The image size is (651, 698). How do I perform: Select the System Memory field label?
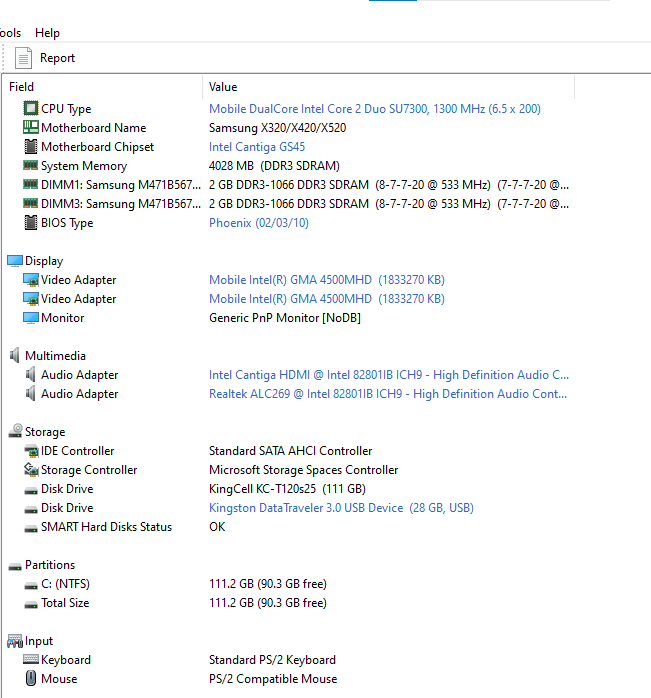click(84, 166)
